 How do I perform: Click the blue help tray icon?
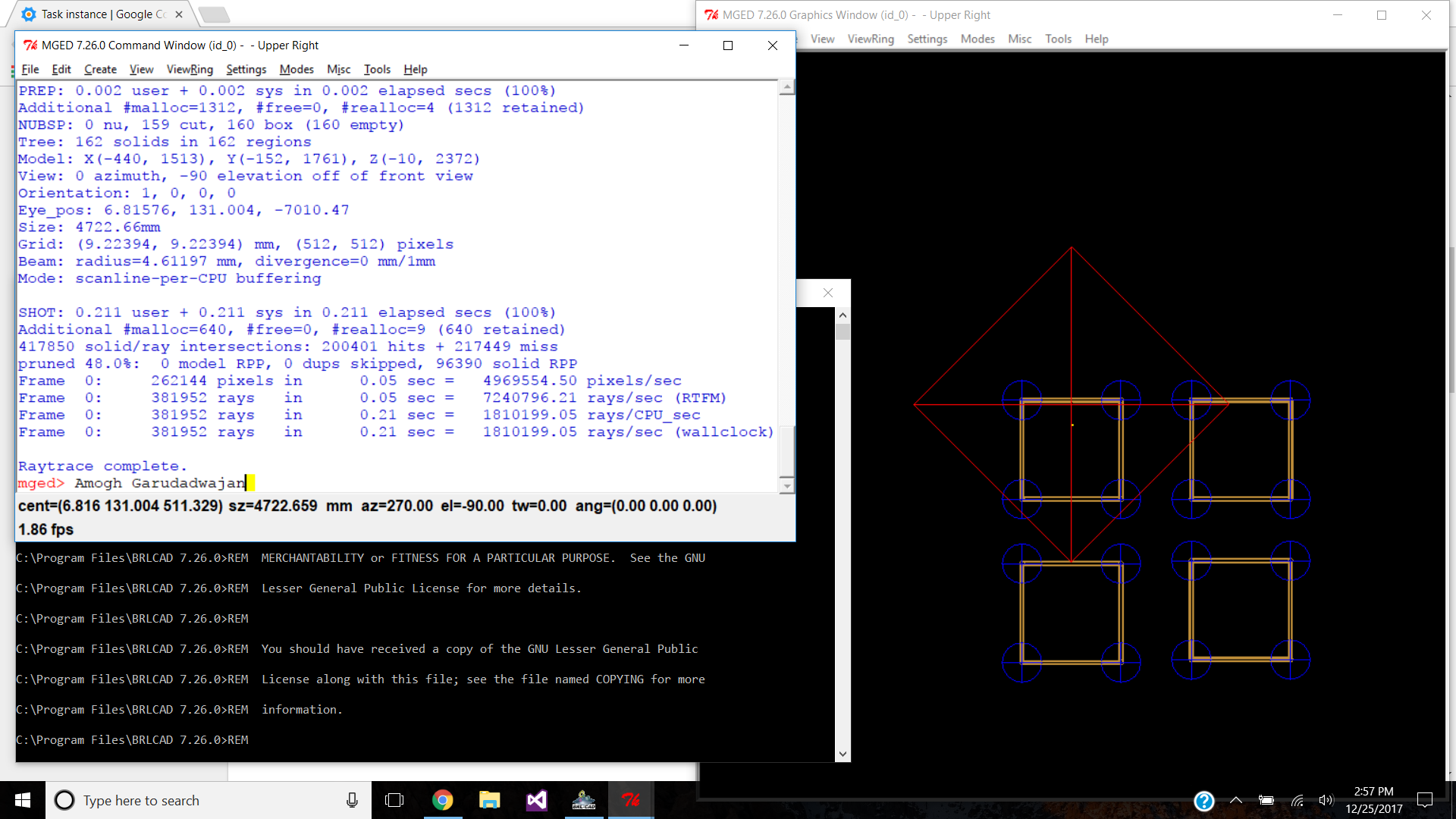pos(1204,801)
